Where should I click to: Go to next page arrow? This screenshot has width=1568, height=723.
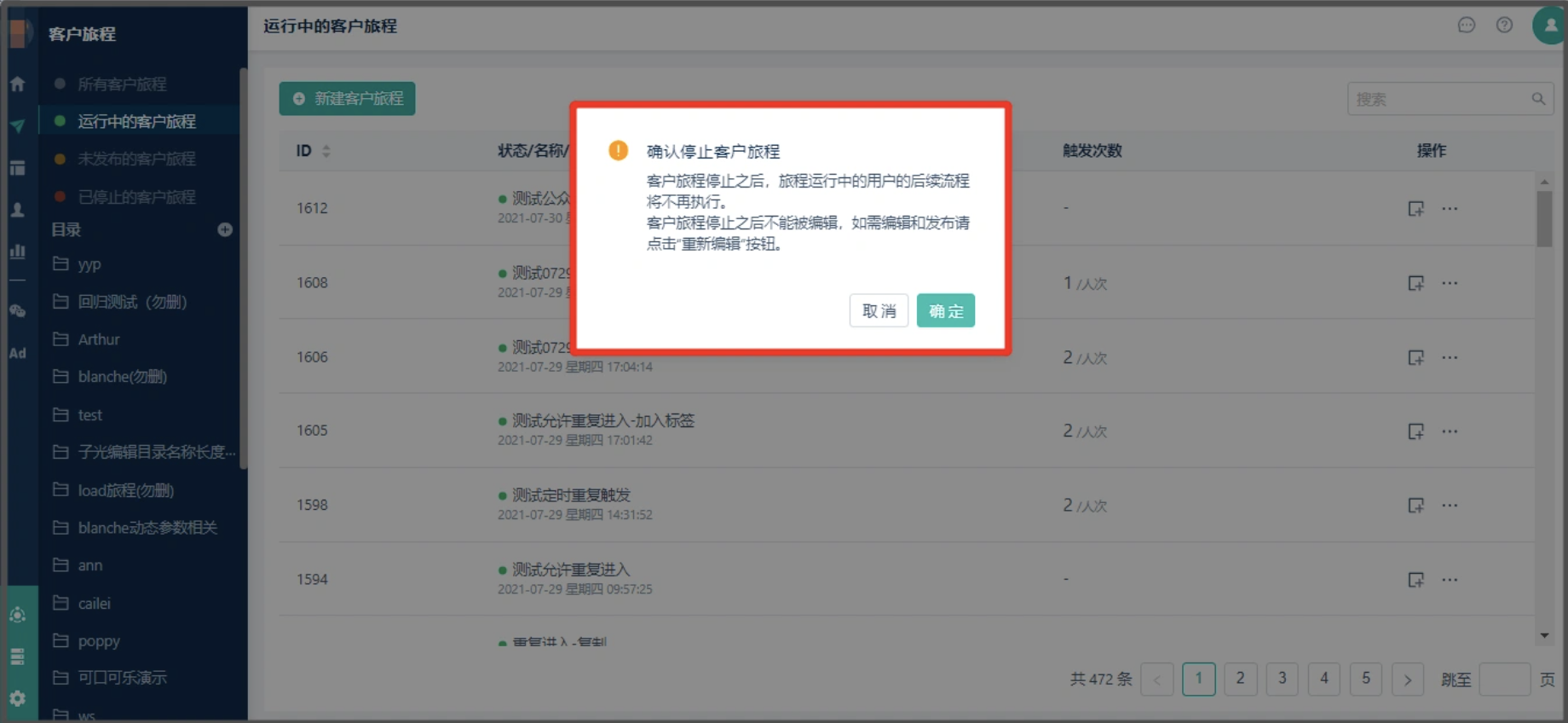(x=1407, y=679)
